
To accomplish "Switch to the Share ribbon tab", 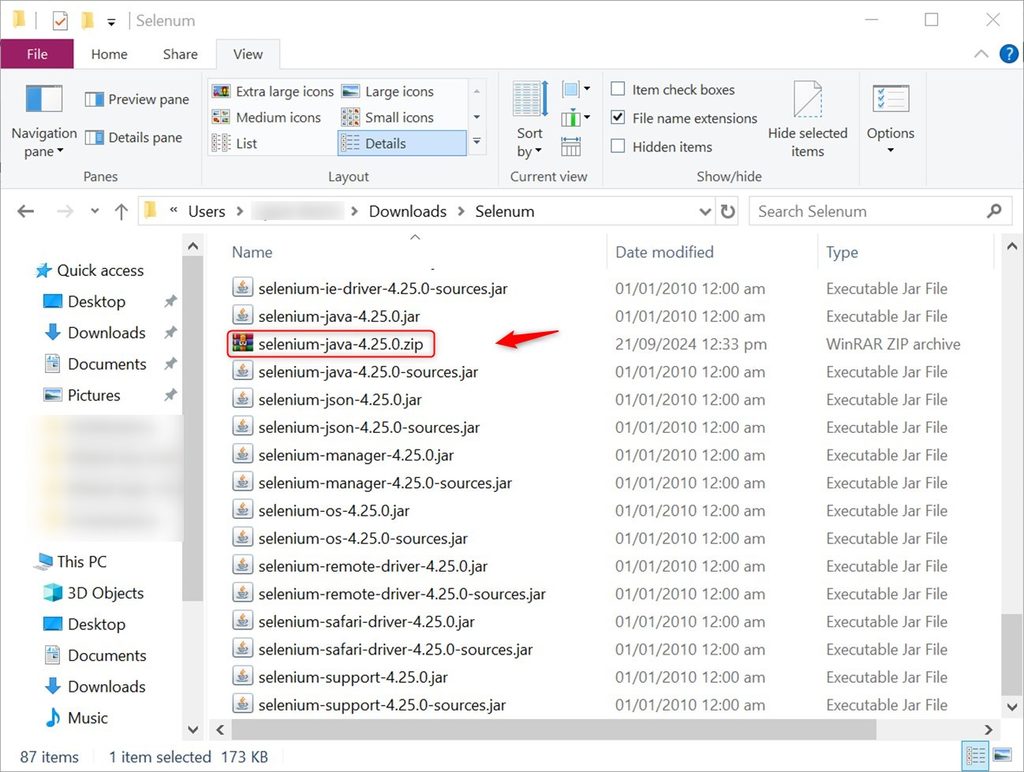I will (180, 54).
